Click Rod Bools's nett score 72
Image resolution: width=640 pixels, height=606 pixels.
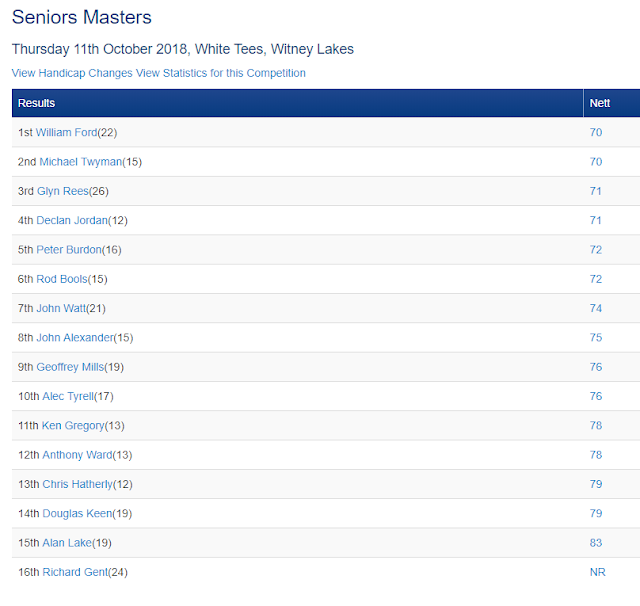point(596,279)
